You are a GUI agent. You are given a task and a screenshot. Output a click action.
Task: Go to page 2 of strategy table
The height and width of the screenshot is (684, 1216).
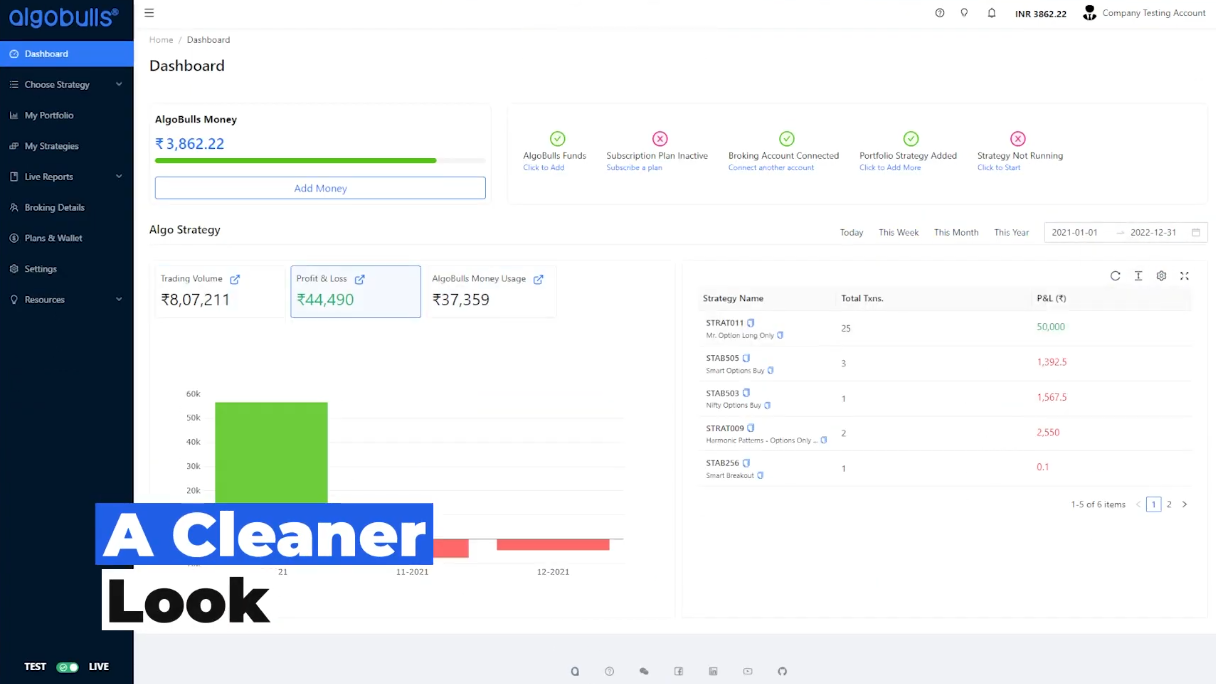[1169, 505]
